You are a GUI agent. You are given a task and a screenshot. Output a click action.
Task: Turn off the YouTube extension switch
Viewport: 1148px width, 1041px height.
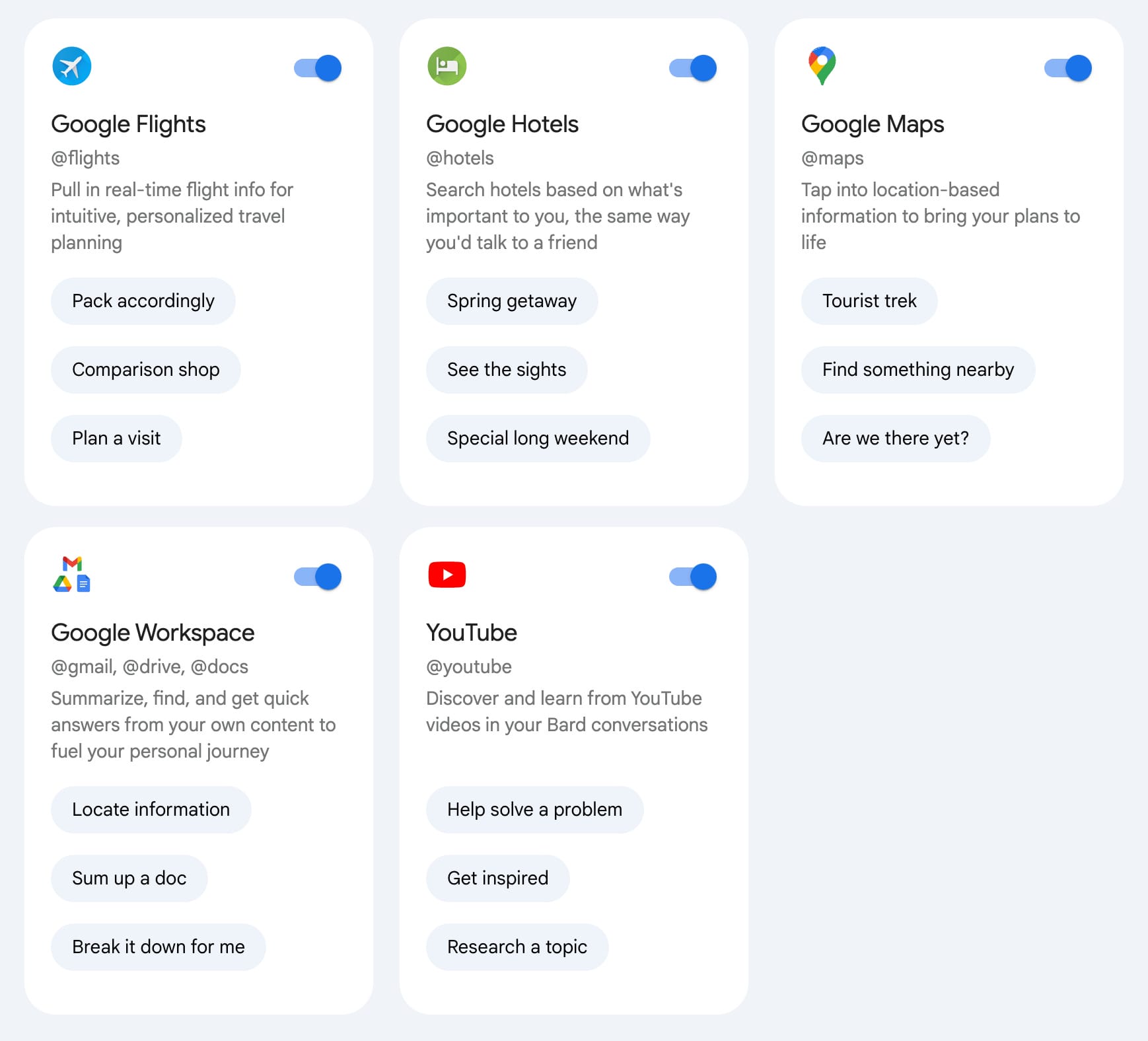[693, 577]
